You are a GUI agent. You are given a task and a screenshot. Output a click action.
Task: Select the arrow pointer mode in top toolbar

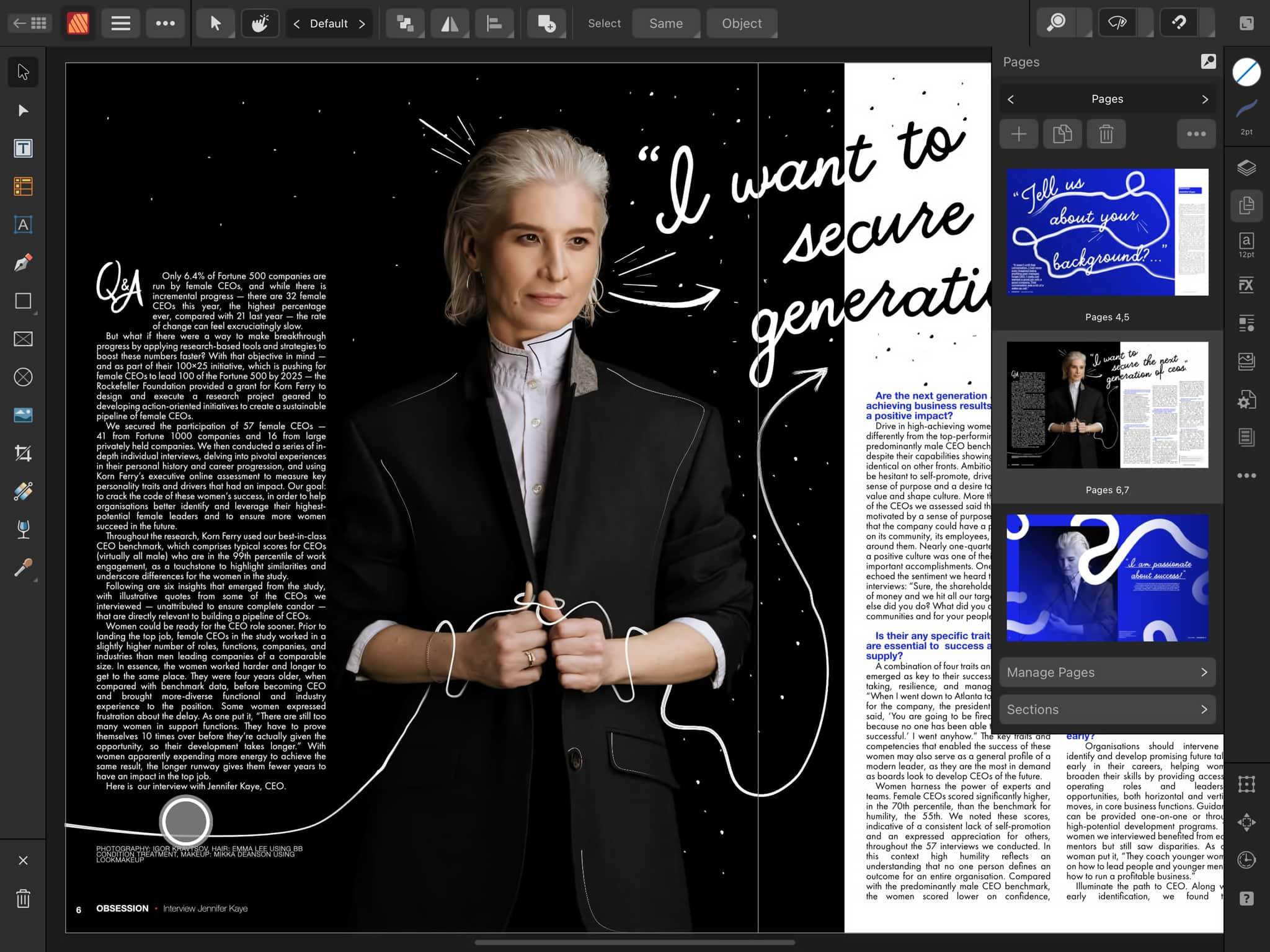pyautogui.click(x=215, y=24)
